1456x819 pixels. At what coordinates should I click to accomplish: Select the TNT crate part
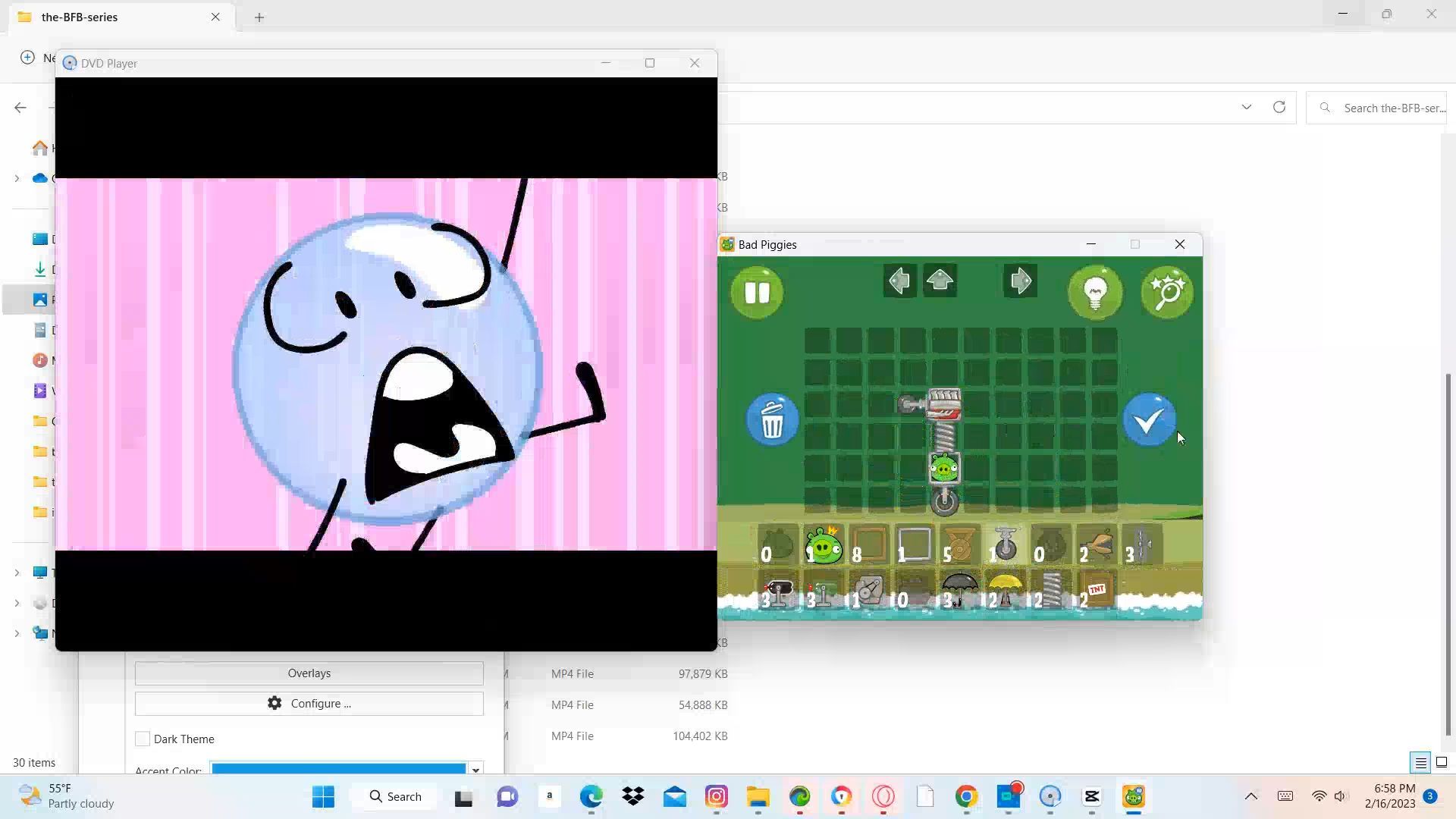(x=1096, y=591)
